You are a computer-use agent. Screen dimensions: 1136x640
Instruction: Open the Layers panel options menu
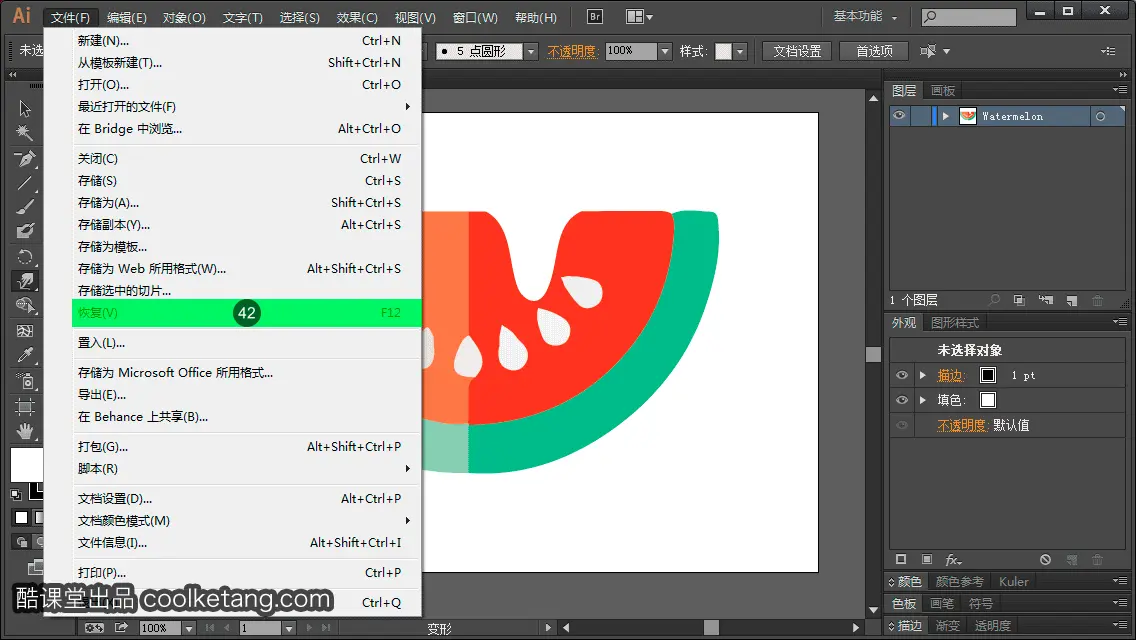point(1120,90)
